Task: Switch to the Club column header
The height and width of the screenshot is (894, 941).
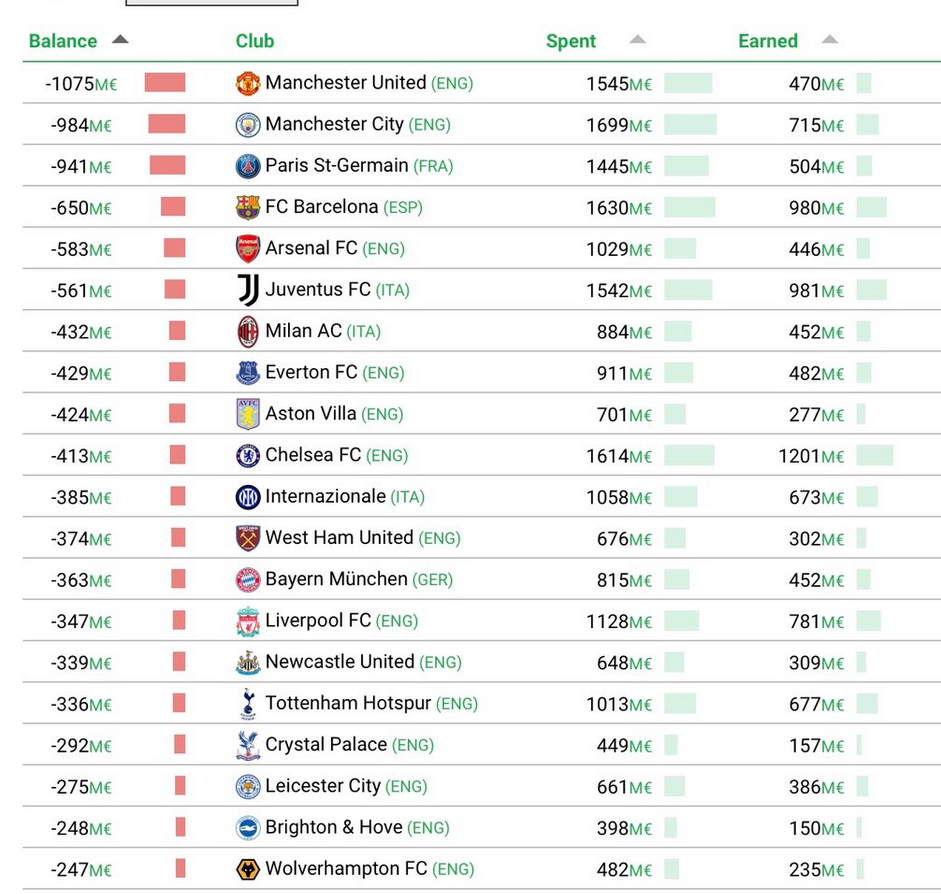Action: click(x=254, y=41)
